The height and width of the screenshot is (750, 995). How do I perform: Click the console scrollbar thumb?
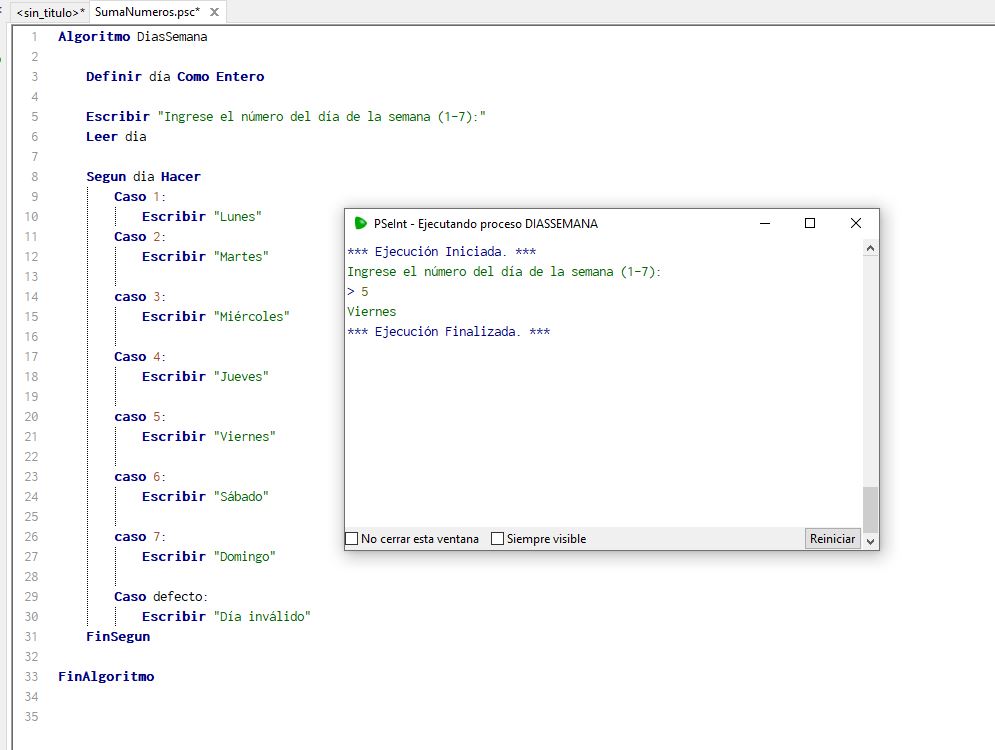871,510
